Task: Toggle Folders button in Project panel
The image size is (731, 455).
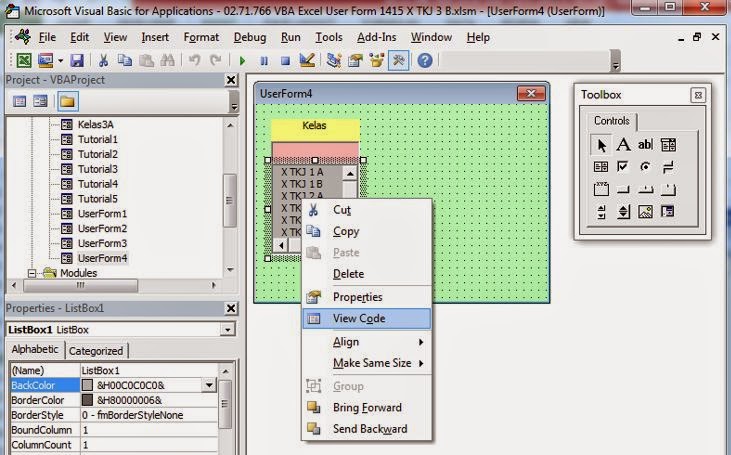Action: [x=68, y=101]
